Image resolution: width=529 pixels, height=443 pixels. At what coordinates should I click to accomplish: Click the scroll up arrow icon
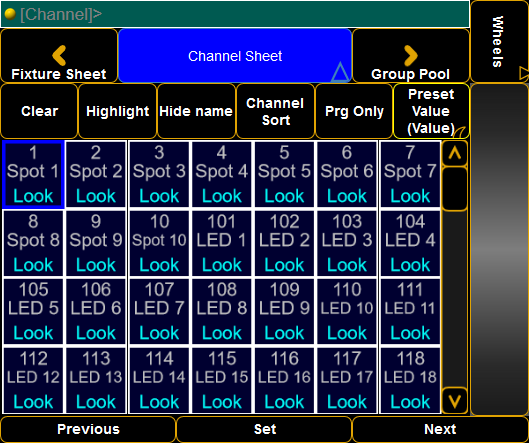coord(454,154)
